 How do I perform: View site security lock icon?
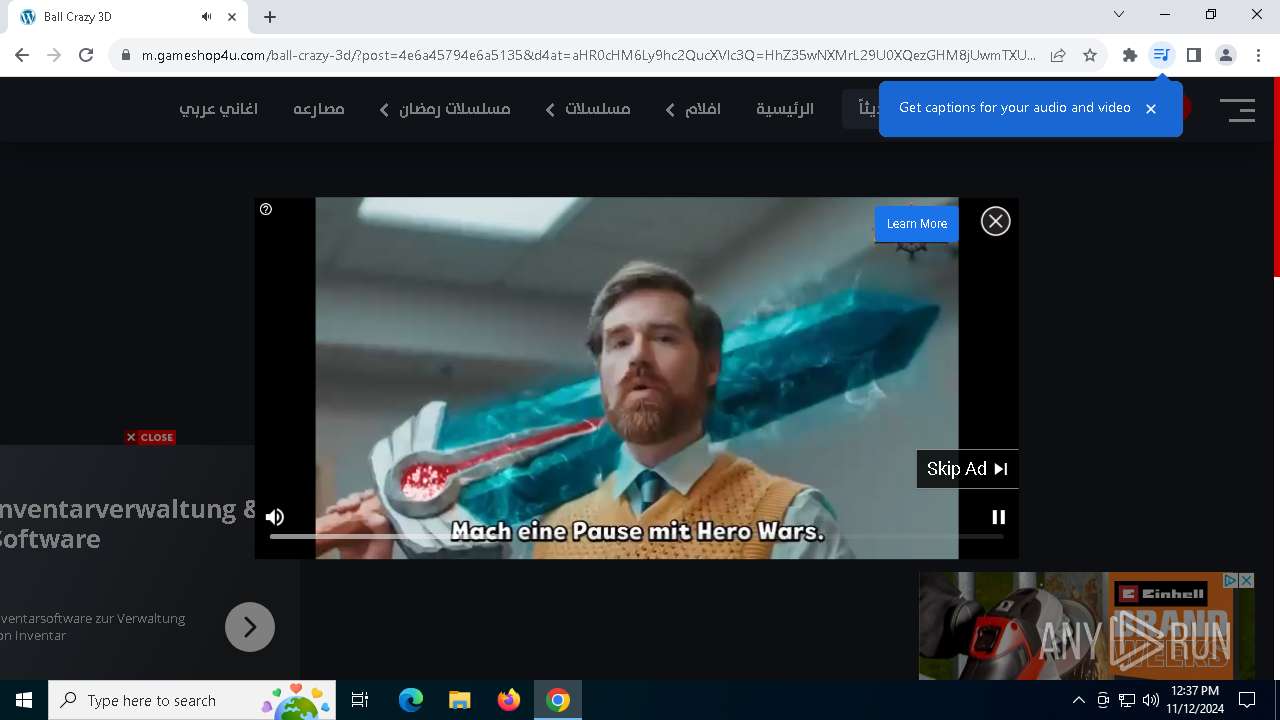pyautogui.click(x=126, y=56)
